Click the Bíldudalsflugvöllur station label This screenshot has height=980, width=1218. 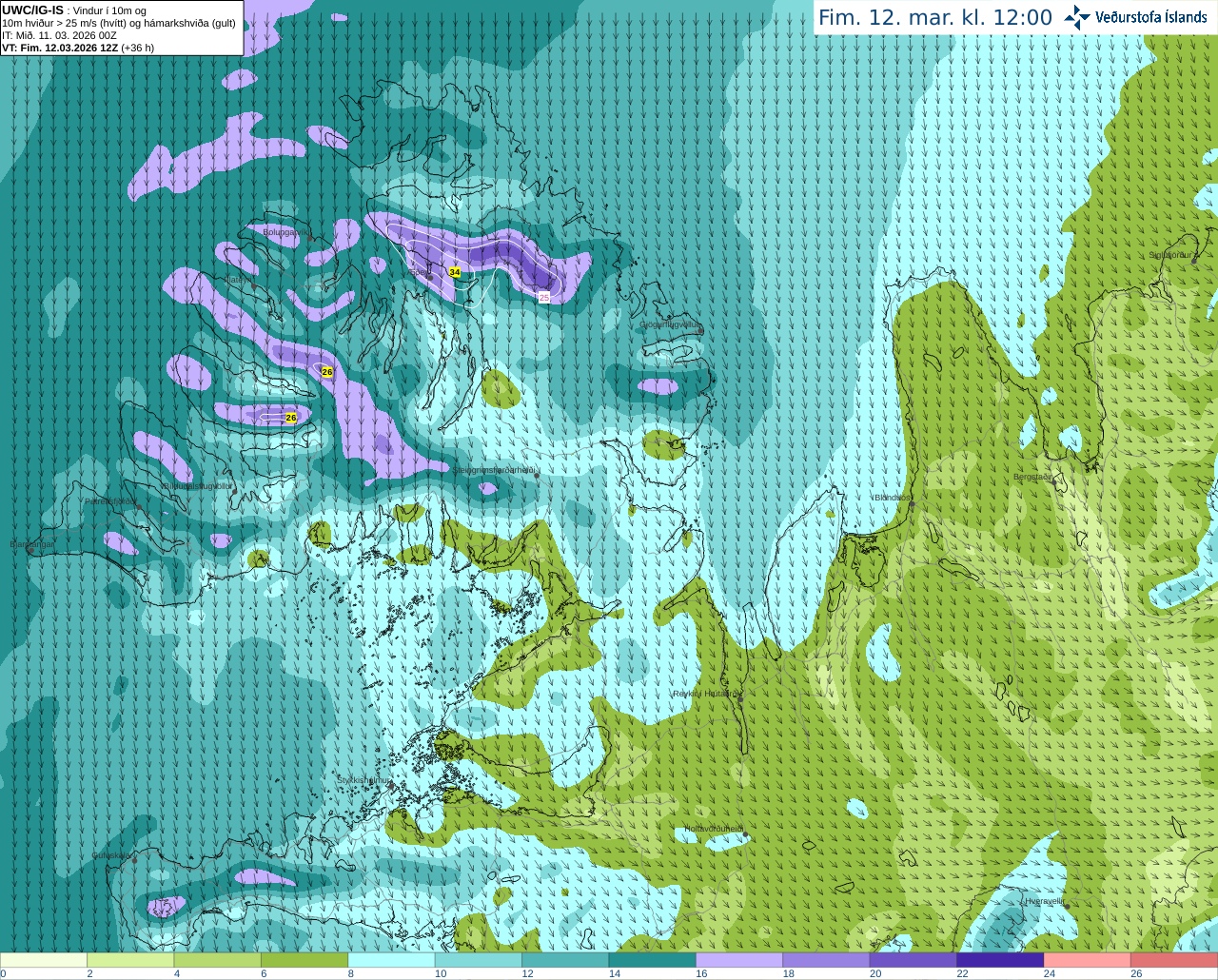coord(197,485)
